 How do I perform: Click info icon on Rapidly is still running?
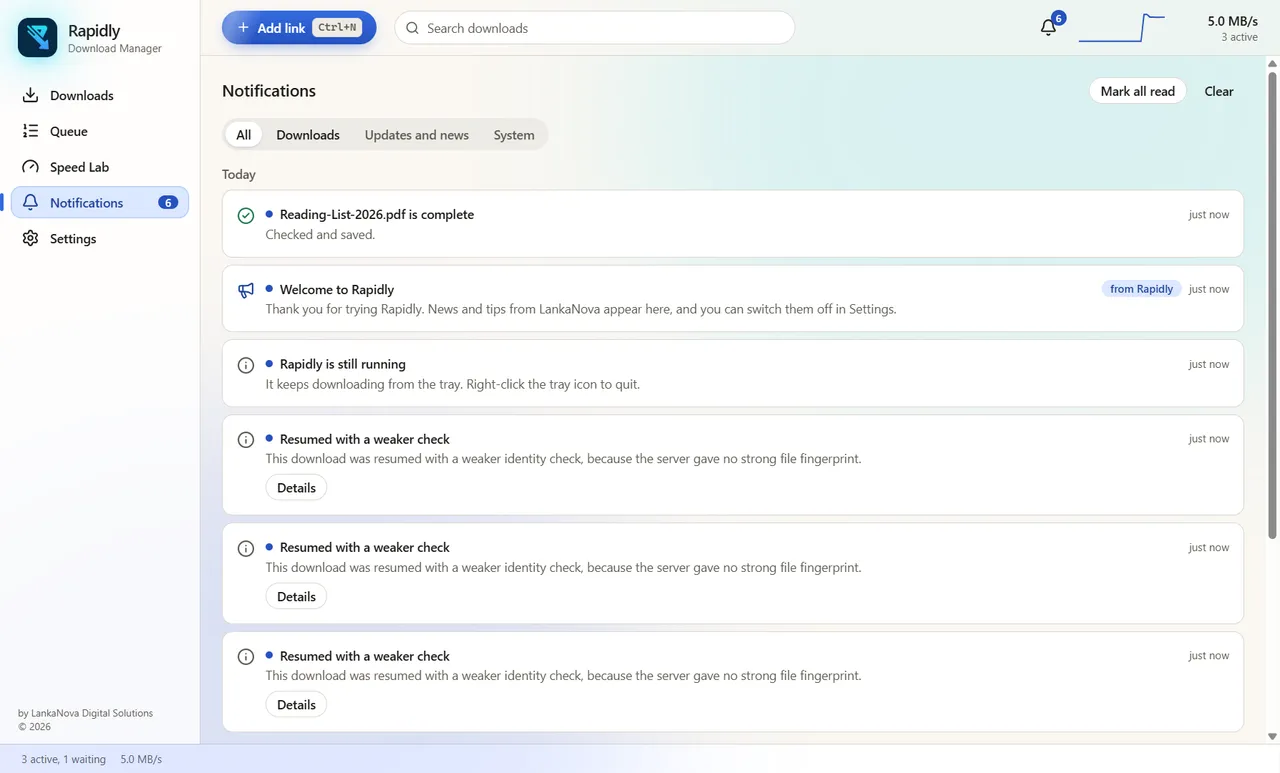[x=246, y=365]
